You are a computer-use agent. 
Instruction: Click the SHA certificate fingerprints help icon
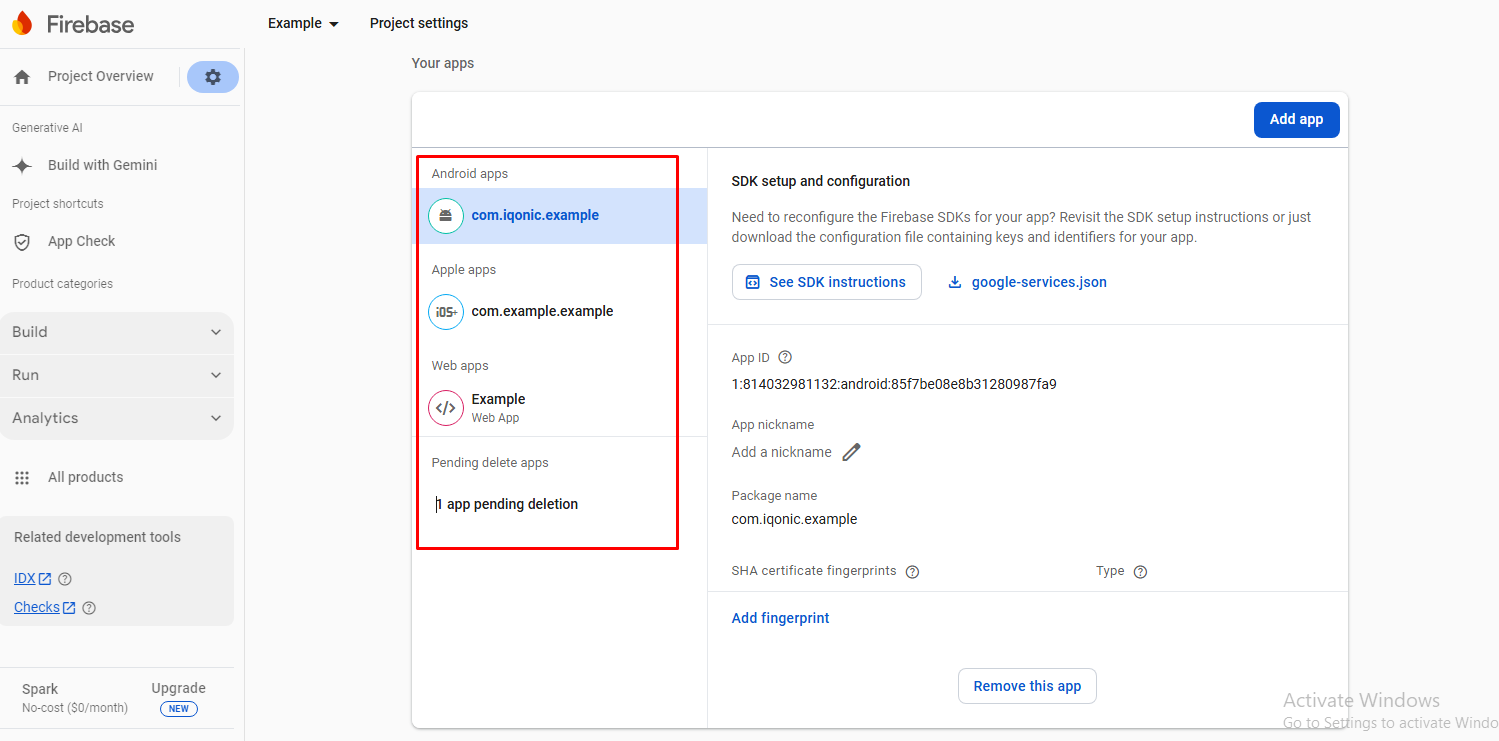(x=912, y=572)
